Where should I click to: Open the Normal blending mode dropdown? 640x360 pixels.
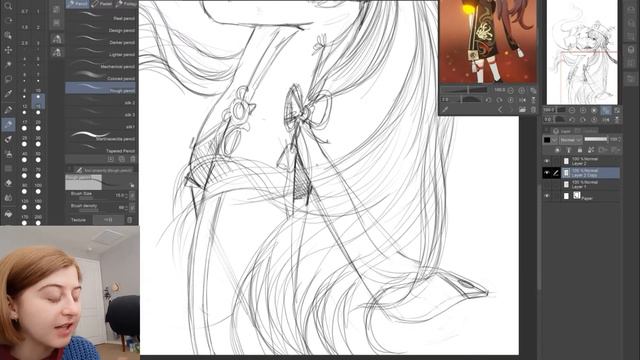click(x=570, y=140)
